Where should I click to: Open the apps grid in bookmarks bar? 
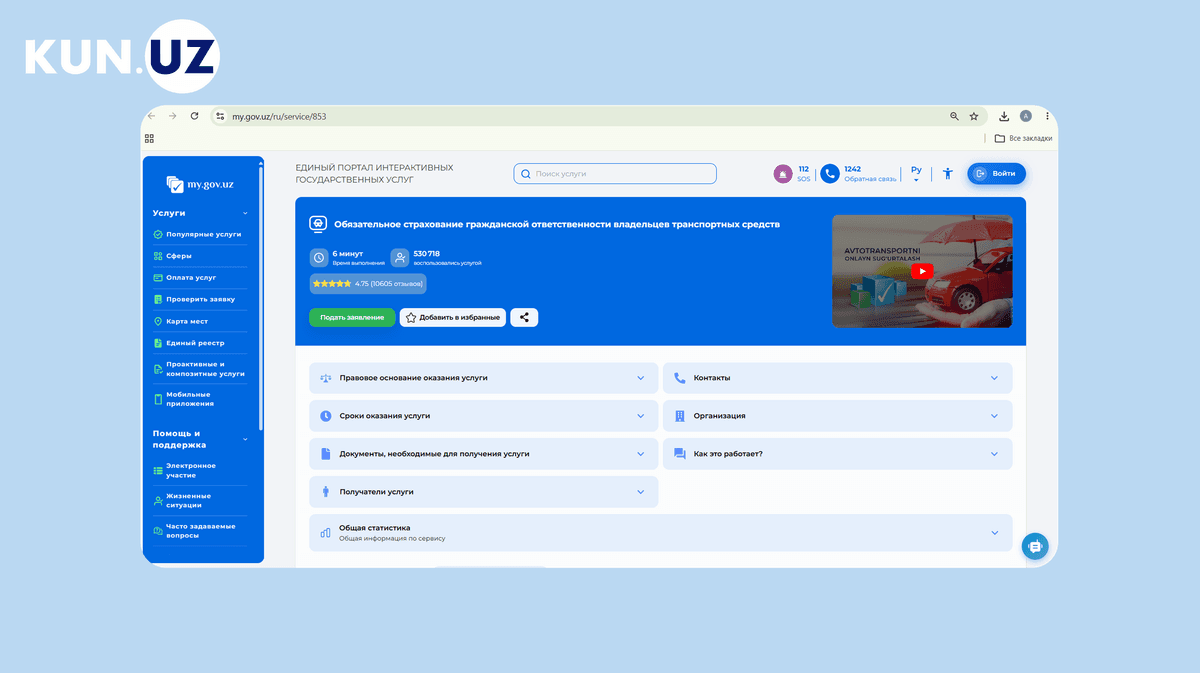(150, 138)
